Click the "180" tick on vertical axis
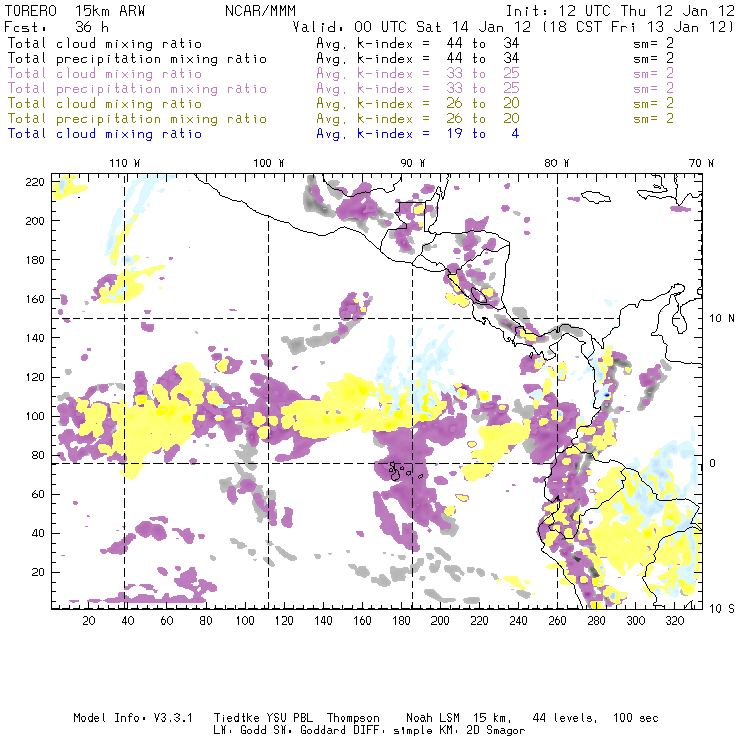 point(35,260)
